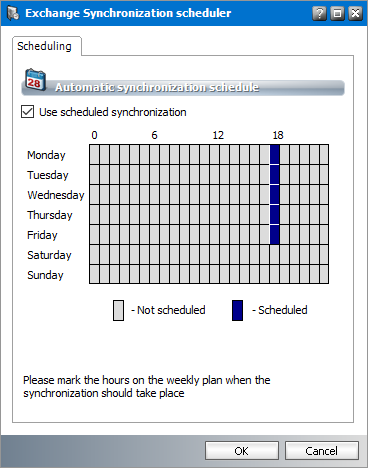Click the help question mark button
Screen dimensions: 368x468
pos(319,13)
